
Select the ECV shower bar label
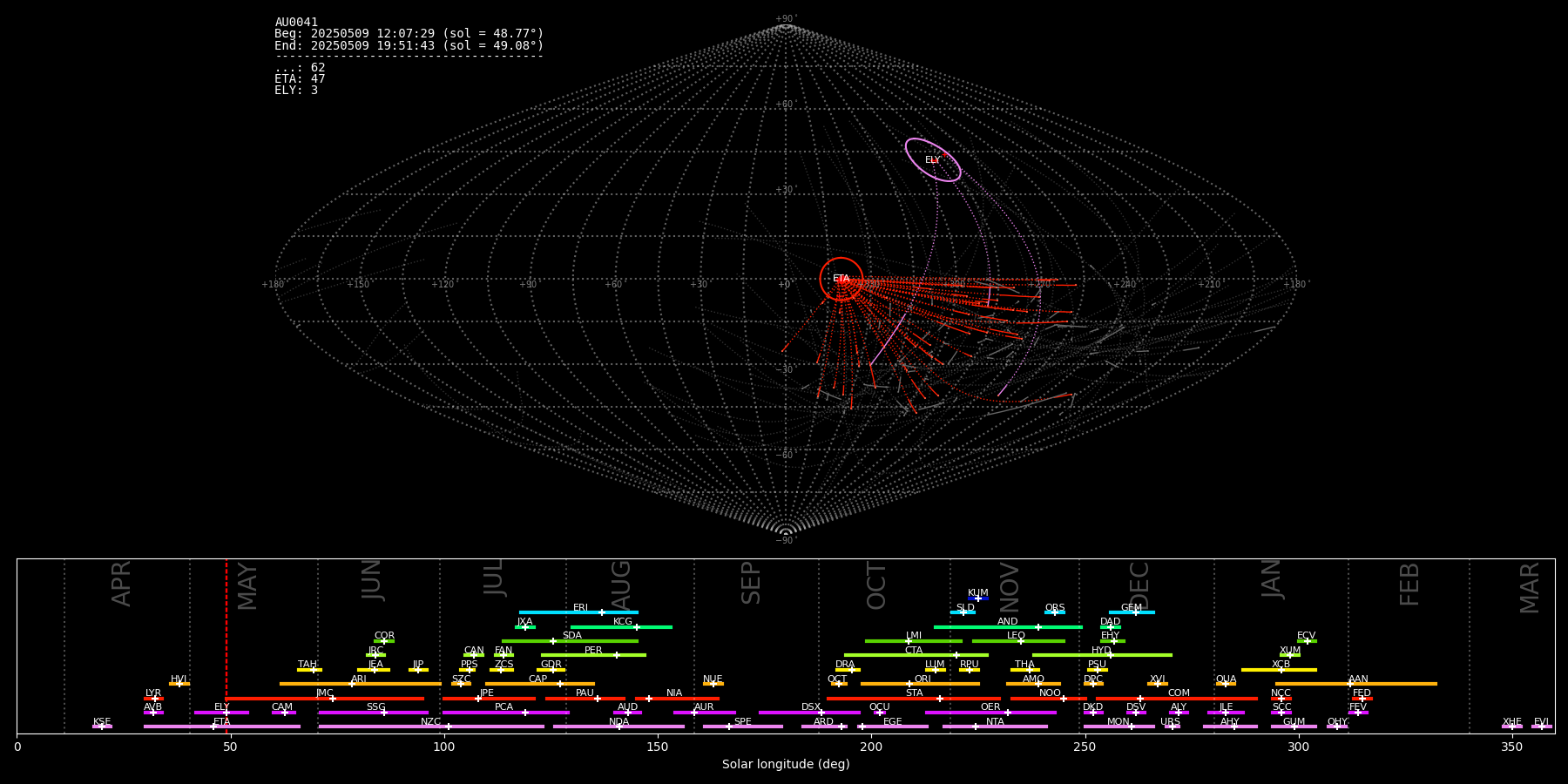tap(1307, 636)
